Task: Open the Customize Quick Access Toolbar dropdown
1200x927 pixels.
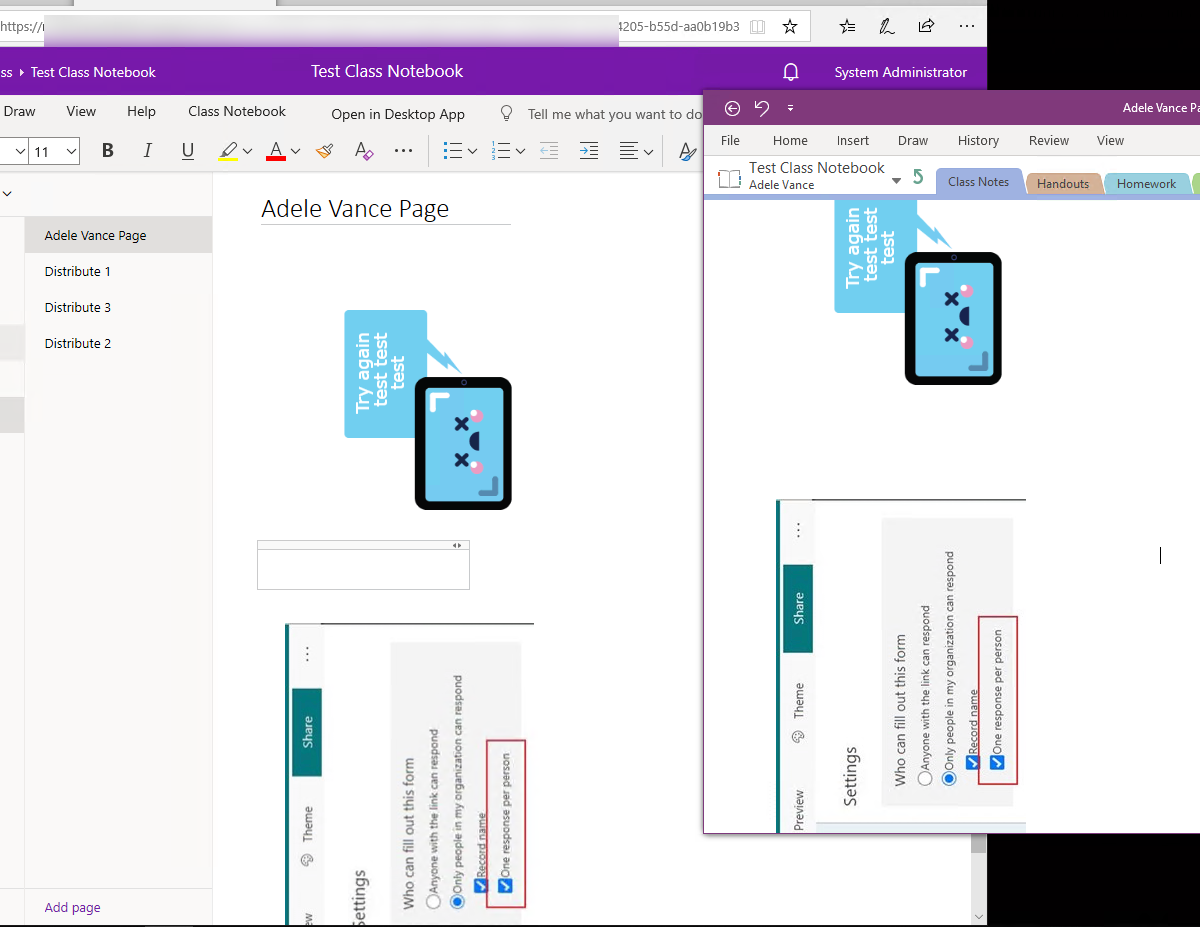Action: pos(790,108)
